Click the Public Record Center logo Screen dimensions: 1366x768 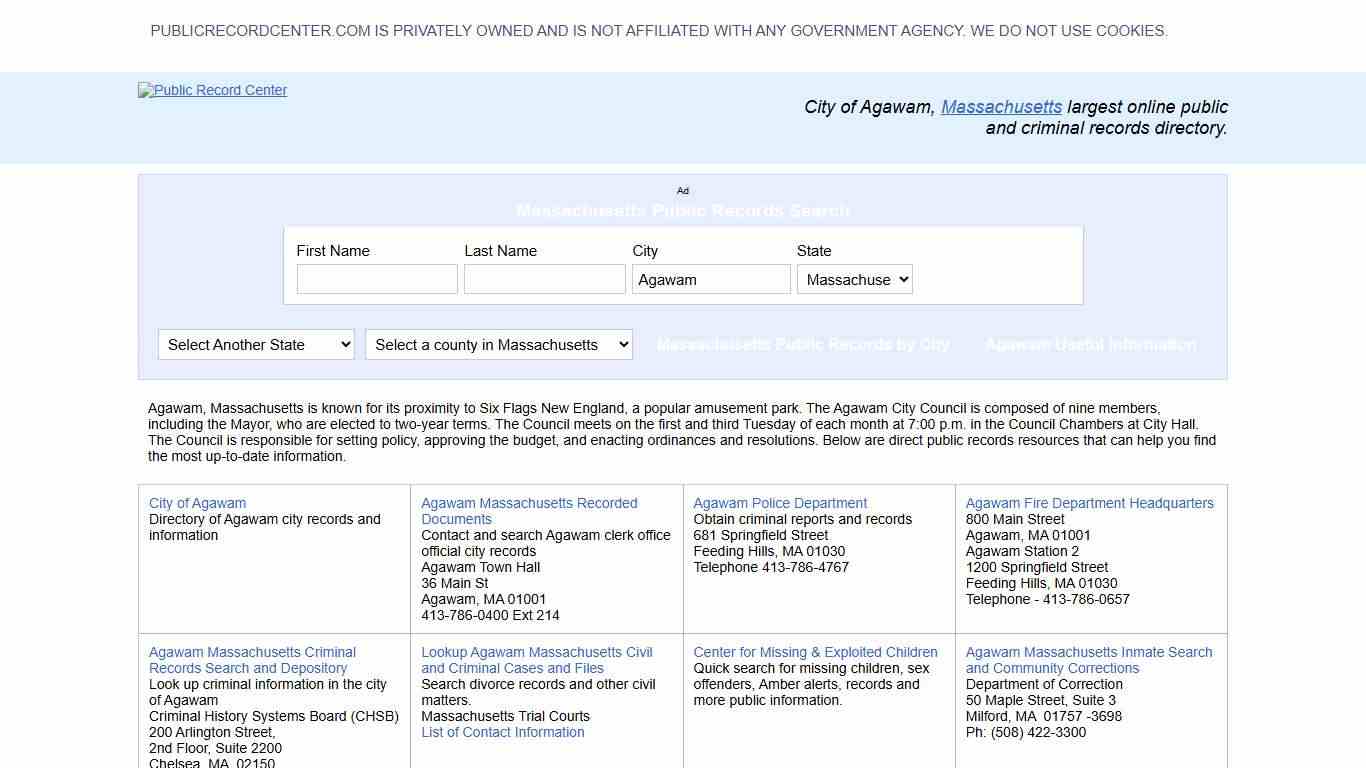212,90
